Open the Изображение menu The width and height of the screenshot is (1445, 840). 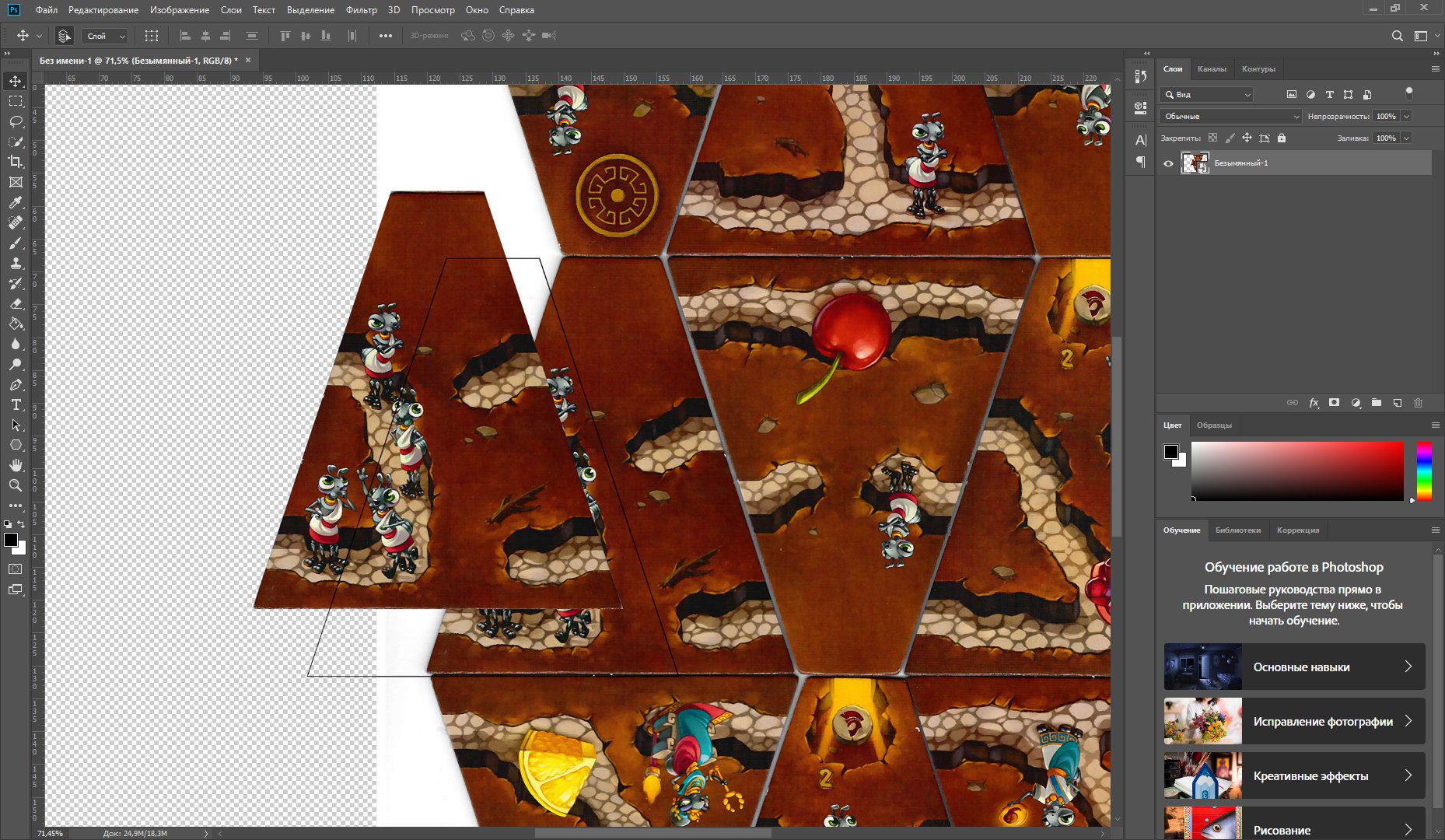click(180, 10)
